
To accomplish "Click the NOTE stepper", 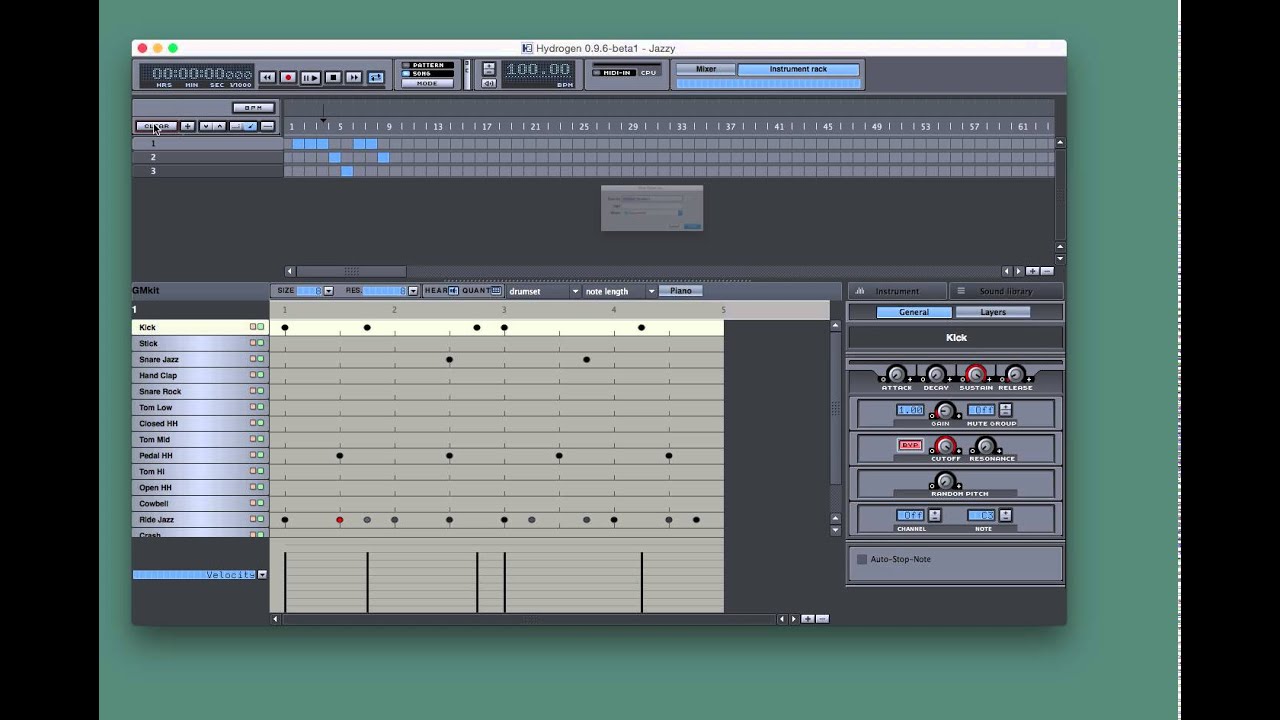I will point(1005,515).
